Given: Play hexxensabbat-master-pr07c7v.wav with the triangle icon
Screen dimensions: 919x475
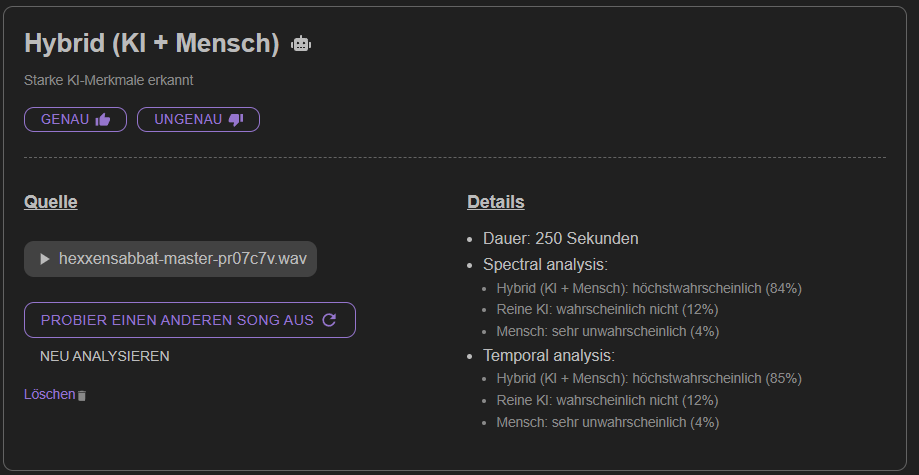Looking at the screenshot, I should (x=45, y=259).
